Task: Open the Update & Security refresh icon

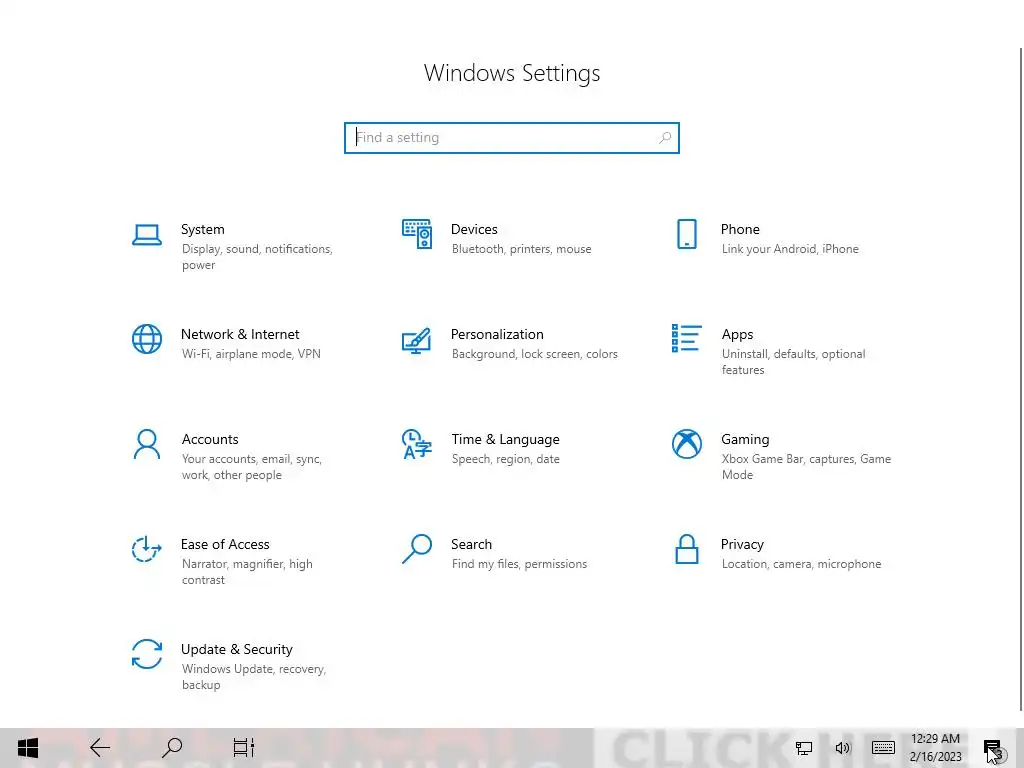Action: click(147, 654)
